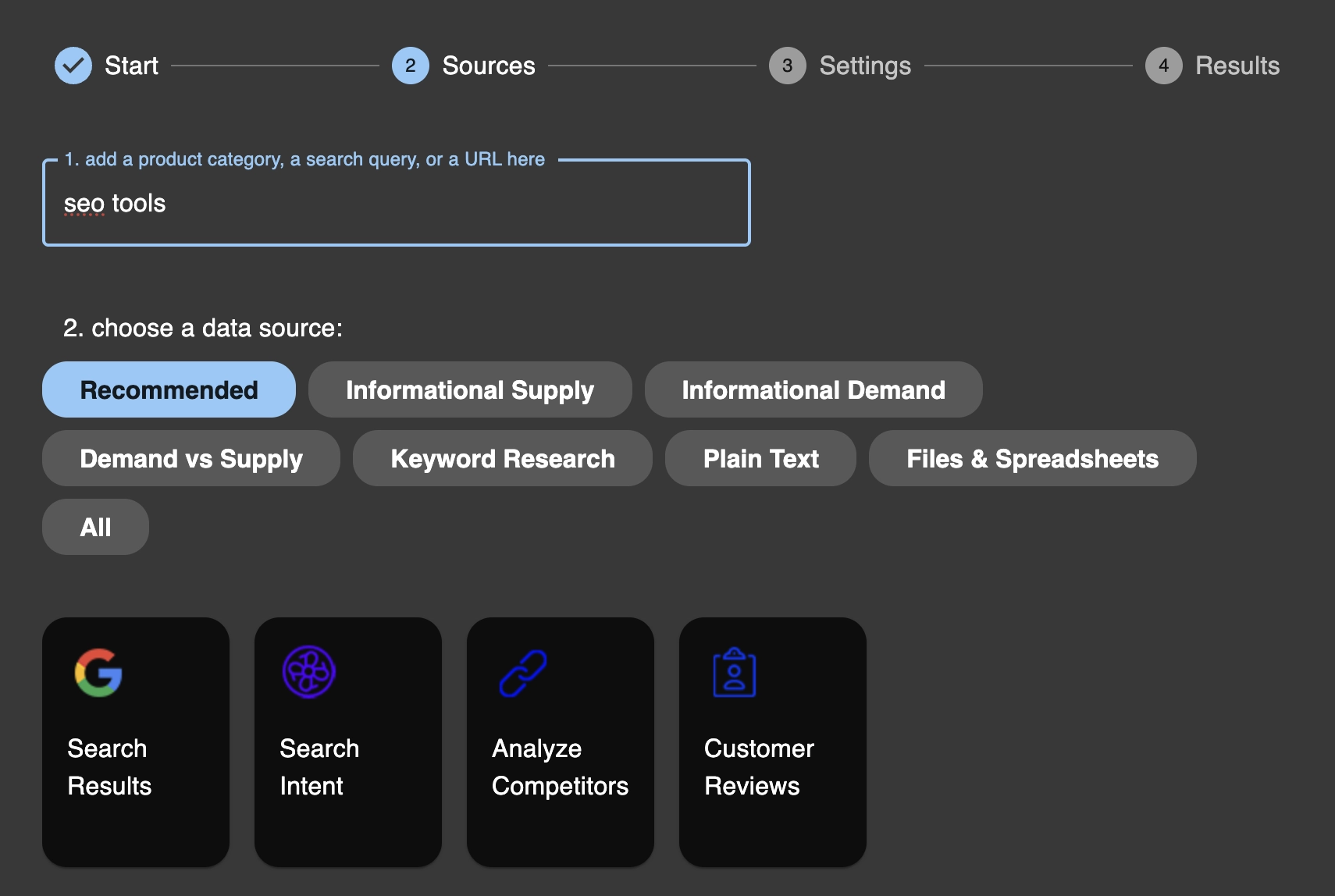Image resolution: width=1335 pixels, height=896 pixels.
Task: Go to the Results step label
Action: pyautogui.click(x=1237, y=66)
